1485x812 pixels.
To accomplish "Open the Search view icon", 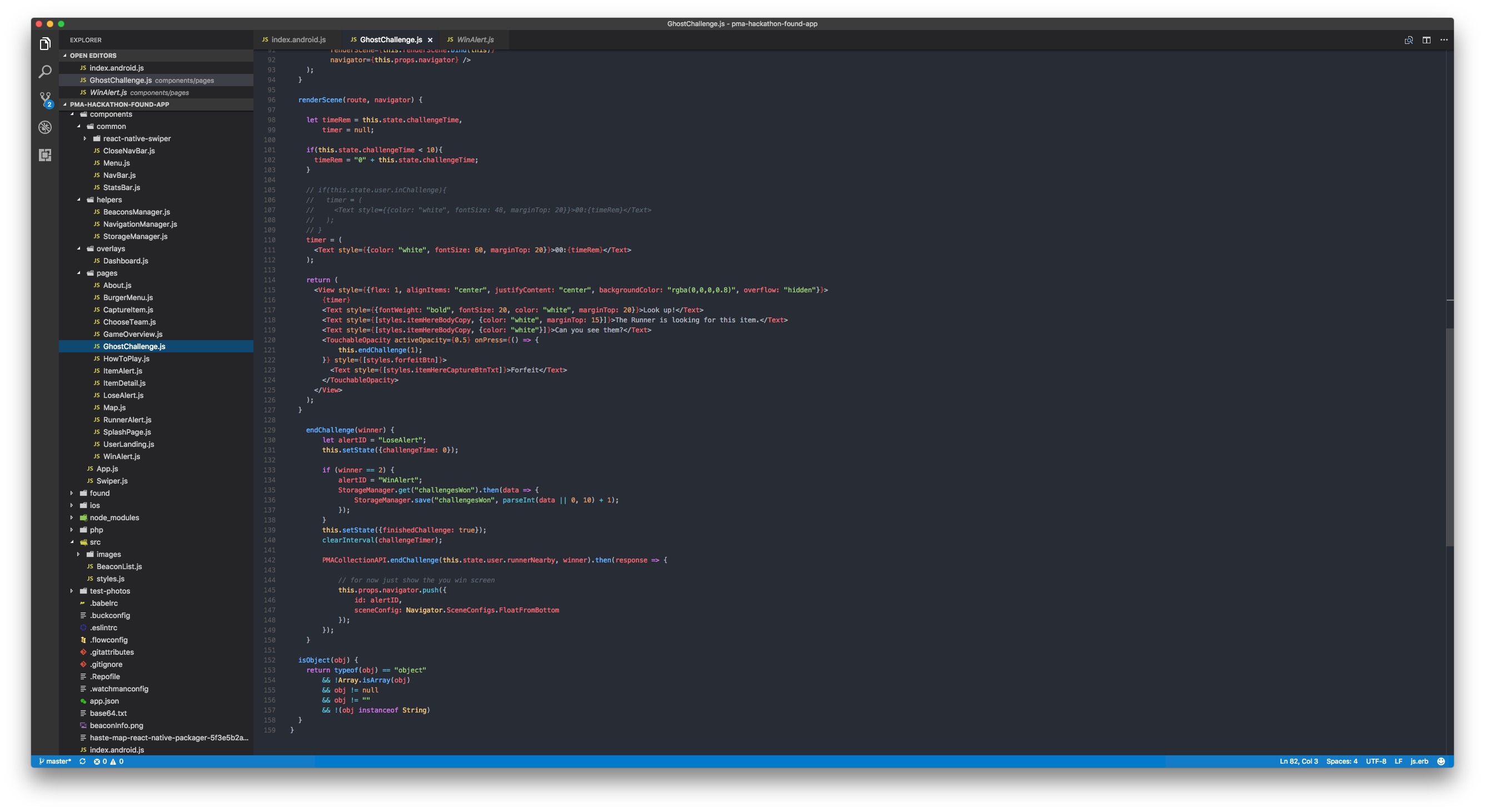I will pos(45,72).
